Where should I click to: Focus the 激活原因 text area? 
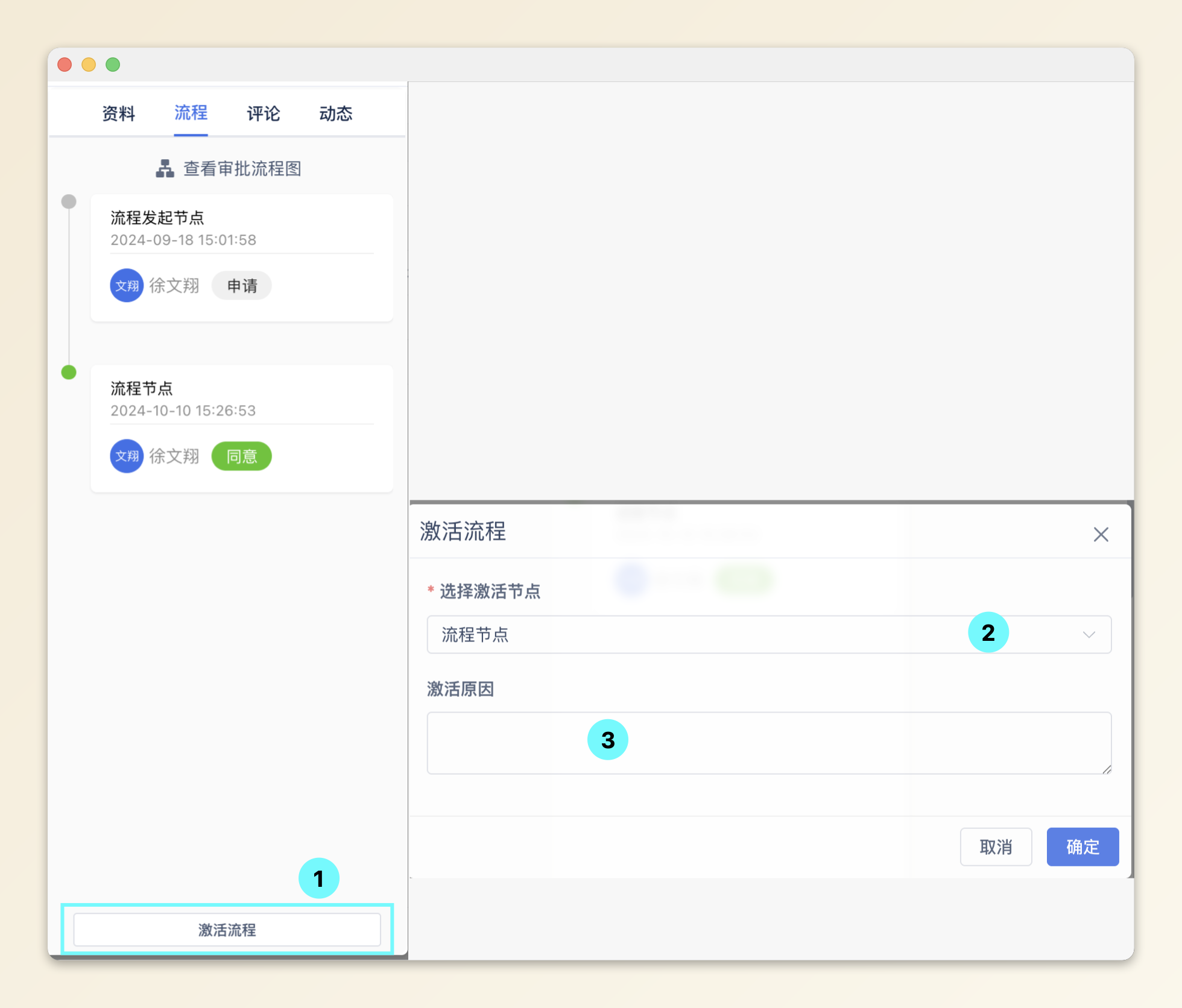coord(769,743)
